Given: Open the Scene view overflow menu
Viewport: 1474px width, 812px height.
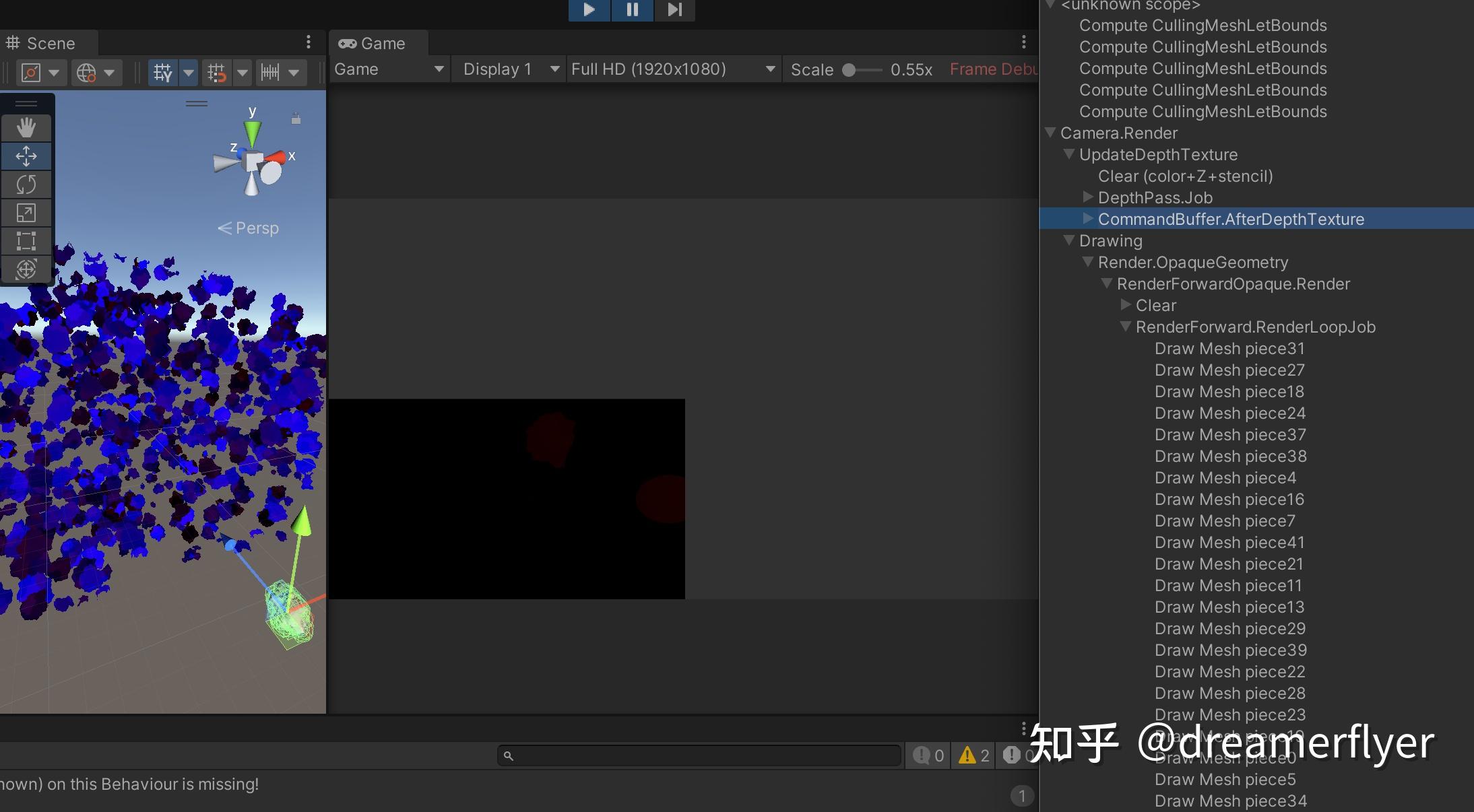Looking at the screenshot, I should pos(309,42).
